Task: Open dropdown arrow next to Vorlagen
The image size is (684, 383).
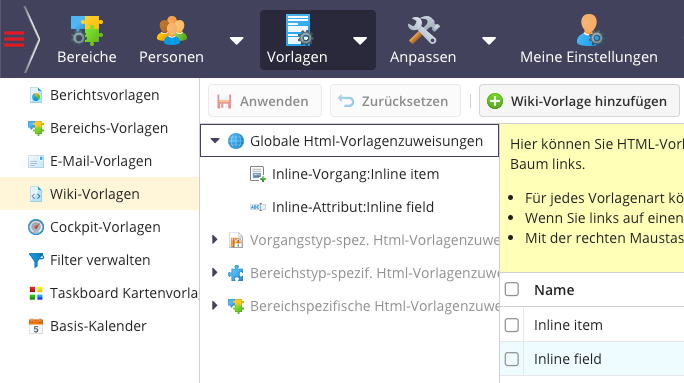Action: 360,41
